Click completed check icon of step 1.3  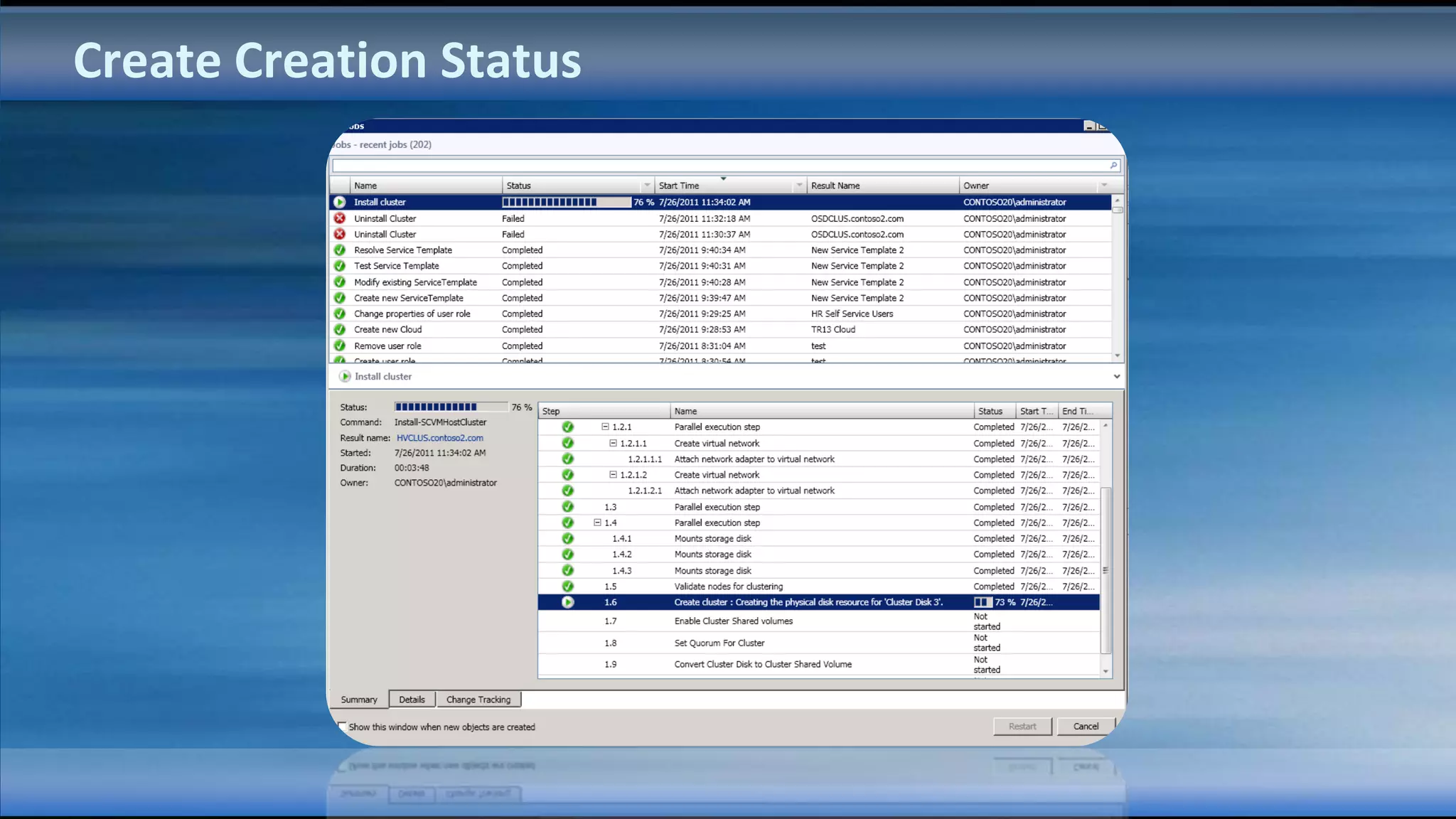567,507
